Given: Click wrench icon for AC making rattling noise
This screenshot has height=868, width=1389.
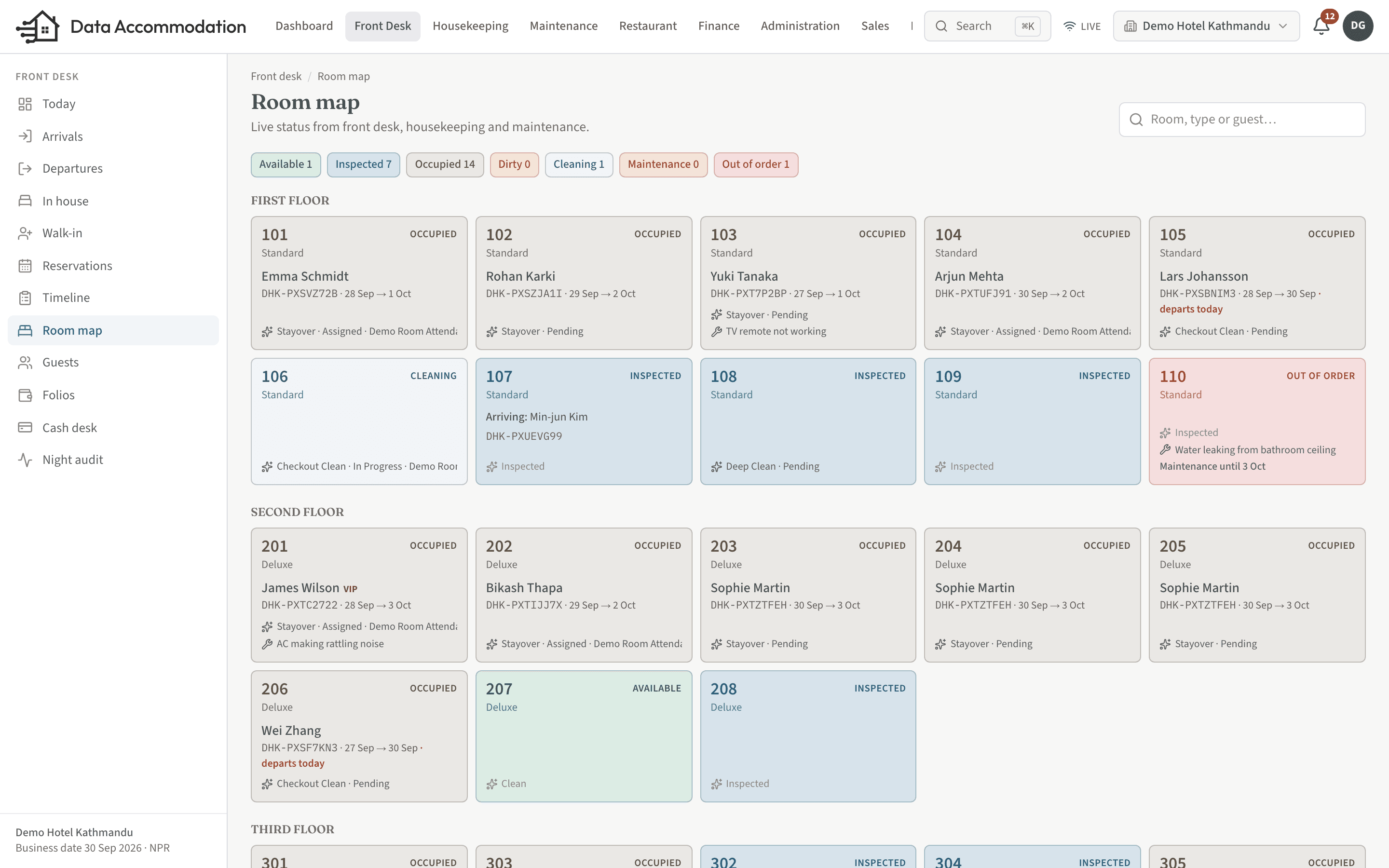Looking at the screenshot, I should pos(267,644).
